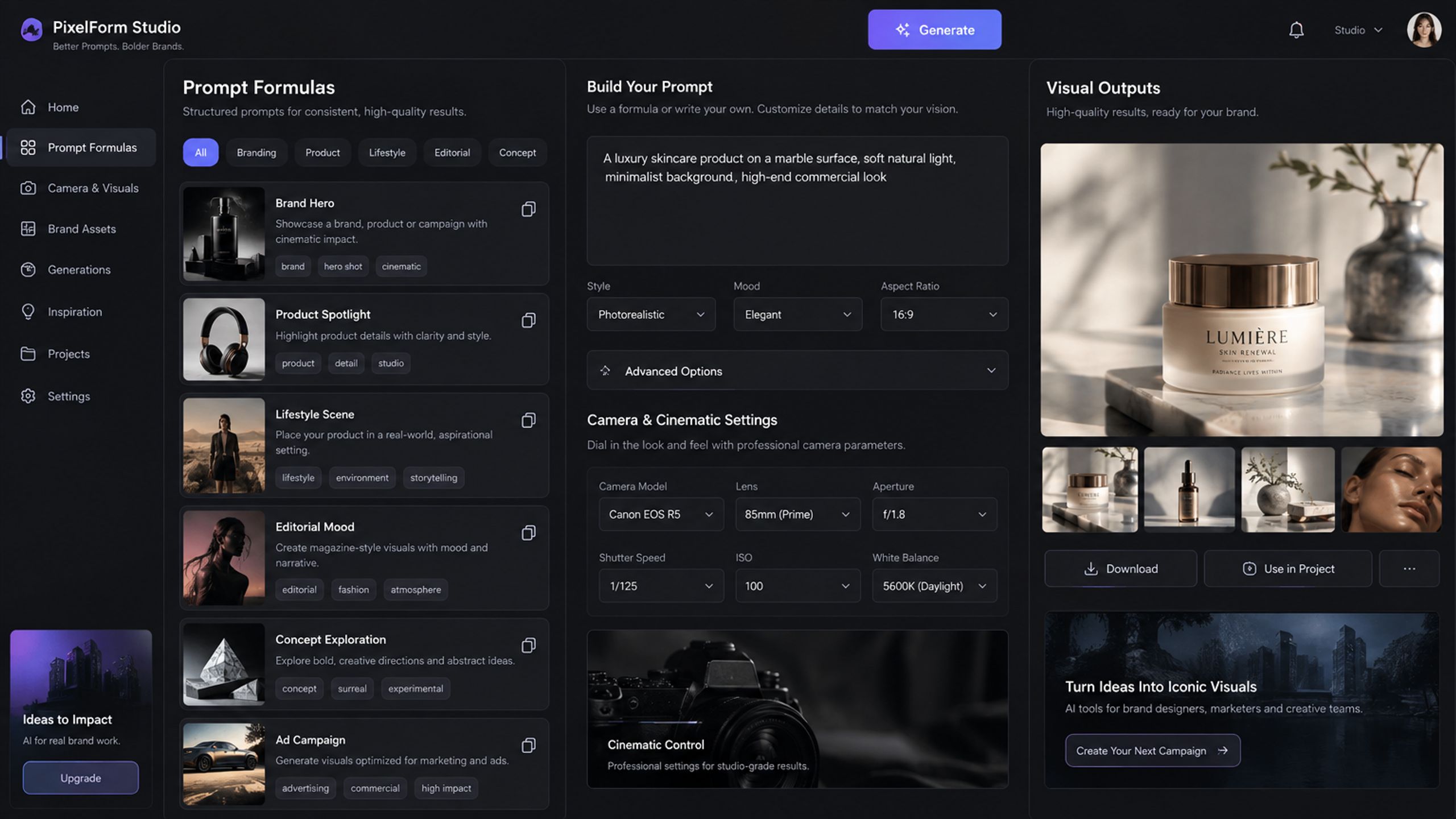The width and height of the screenshot is (1456, 819).
Task: Copy the Brand Hero formula
Action: pyautogui.click(x=528, y=209)
